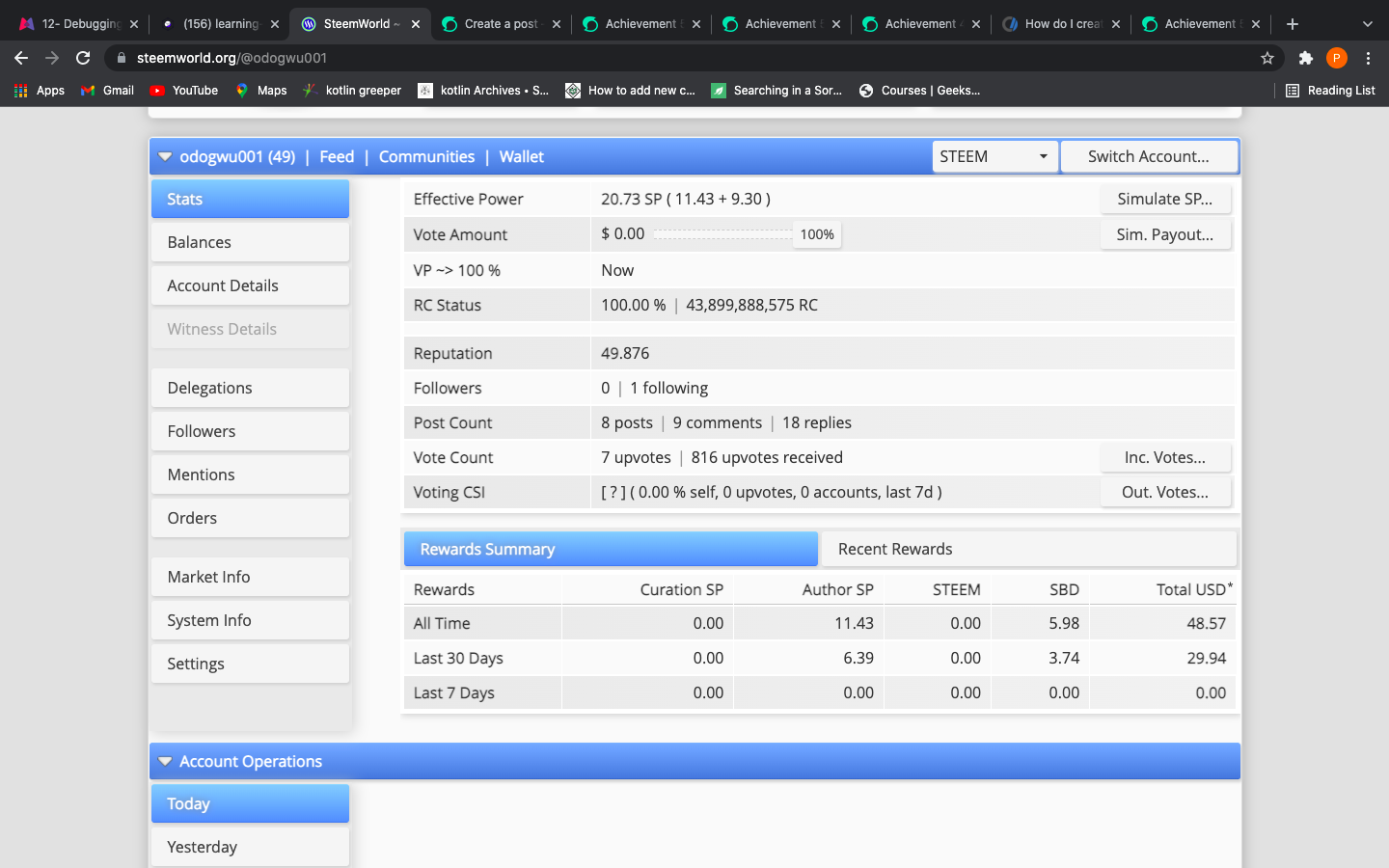Open the Account Details sidebar tab
Viewport: 1389px width, 868px height.
click(x=250, y=285)
